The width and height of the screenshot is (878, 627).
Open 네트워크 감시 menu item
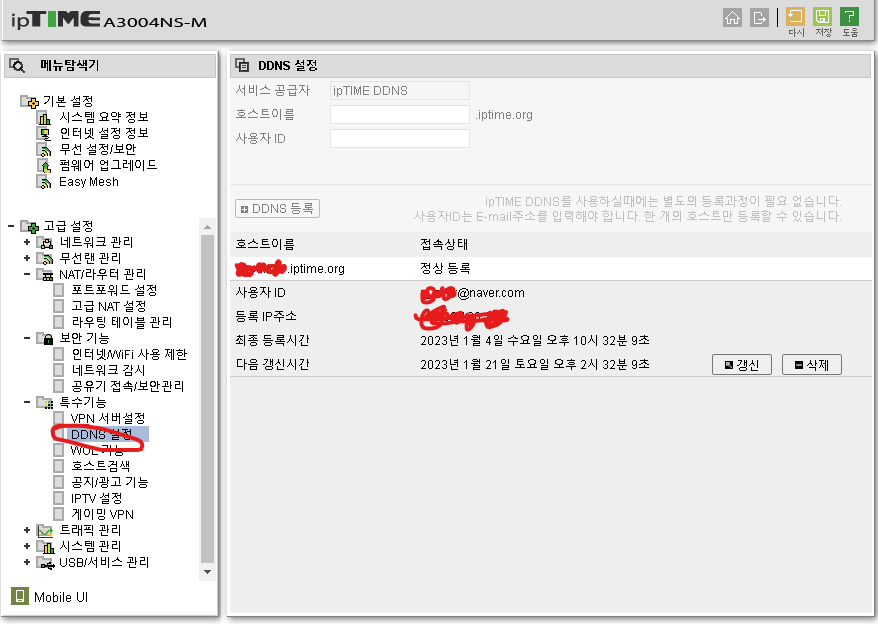pyautogui.click(x=108, y=370)
